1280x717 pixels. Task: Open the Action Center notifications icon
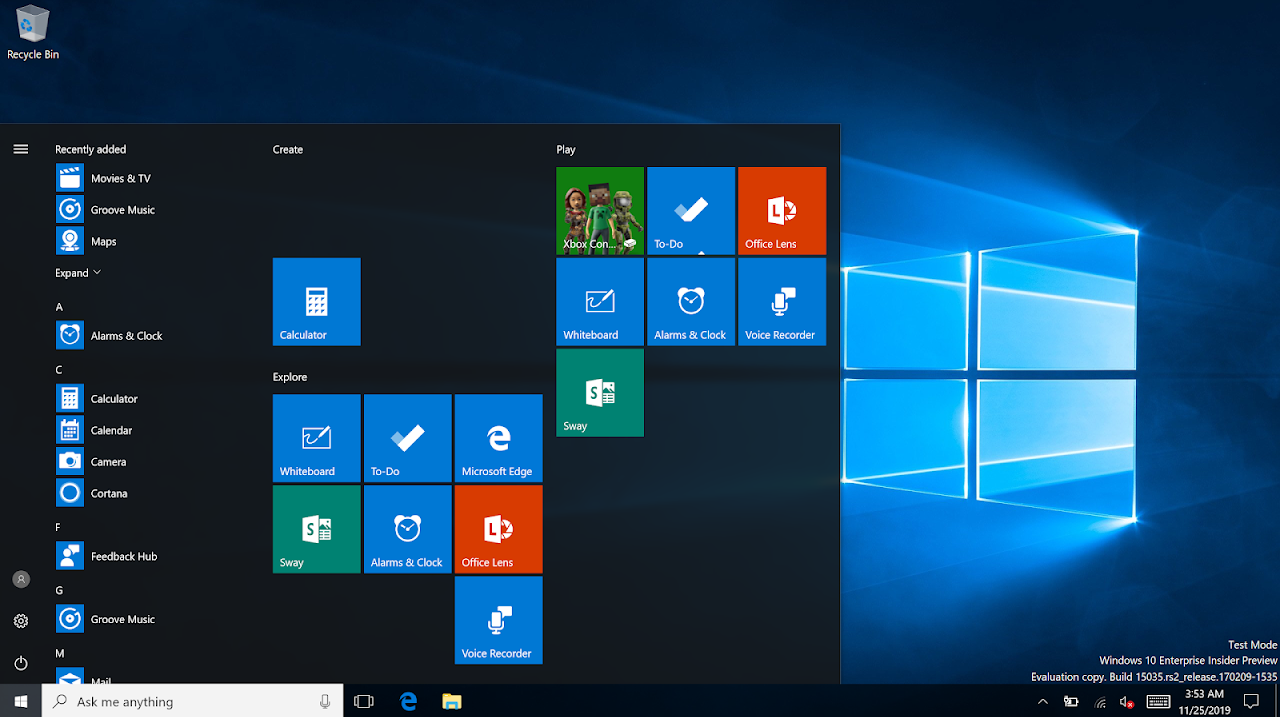click(1251, 701)
